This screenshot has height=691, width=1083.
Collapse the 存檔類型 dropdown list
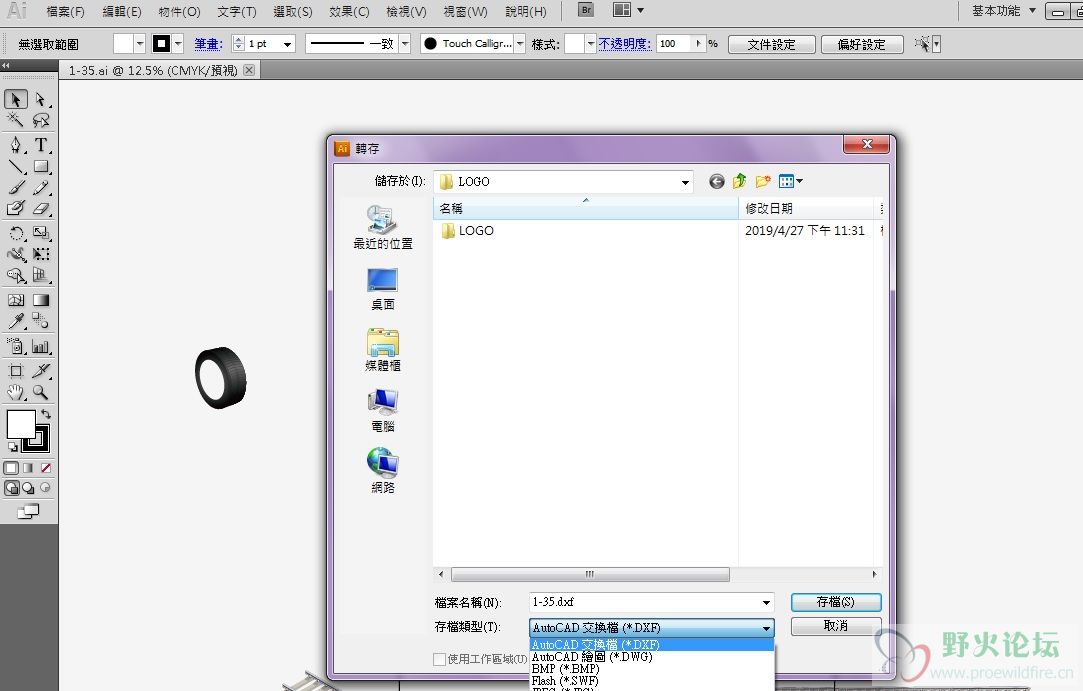tap(766, 628)
